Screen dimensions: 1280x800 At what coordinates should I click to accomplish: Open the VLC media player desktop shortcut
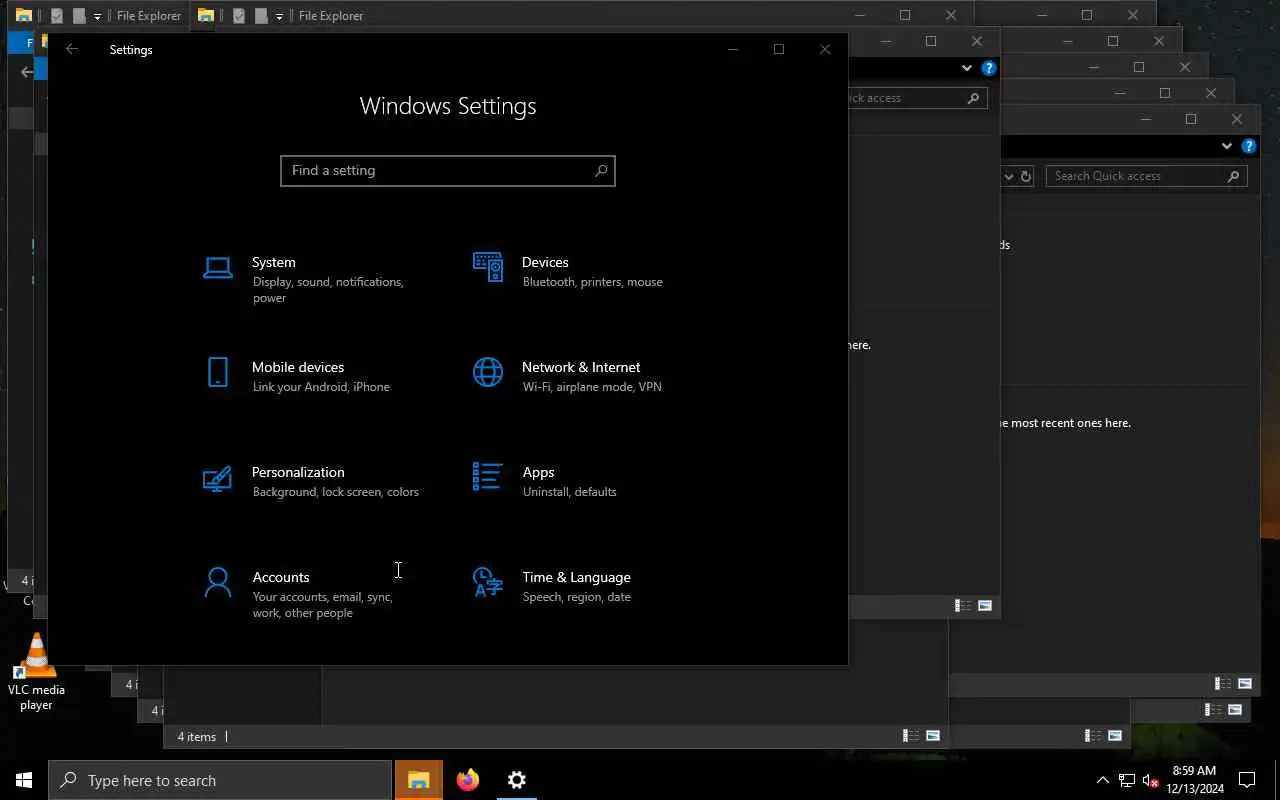36,672
